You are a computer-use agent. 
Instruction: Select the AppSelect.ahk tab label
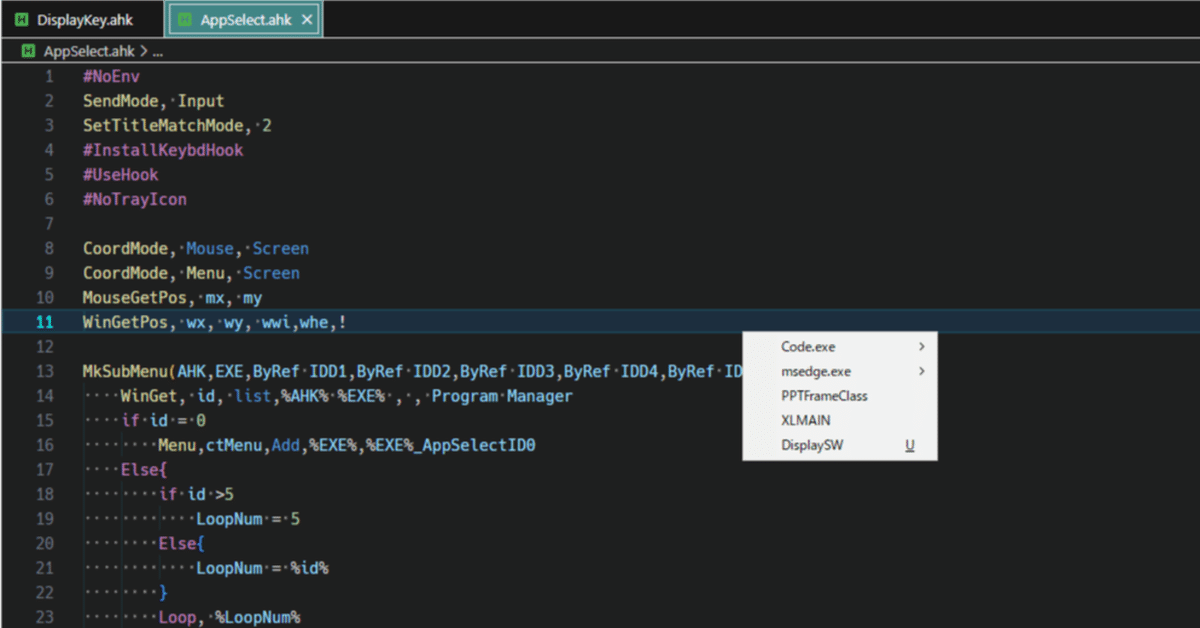click(x=246, y=20)
